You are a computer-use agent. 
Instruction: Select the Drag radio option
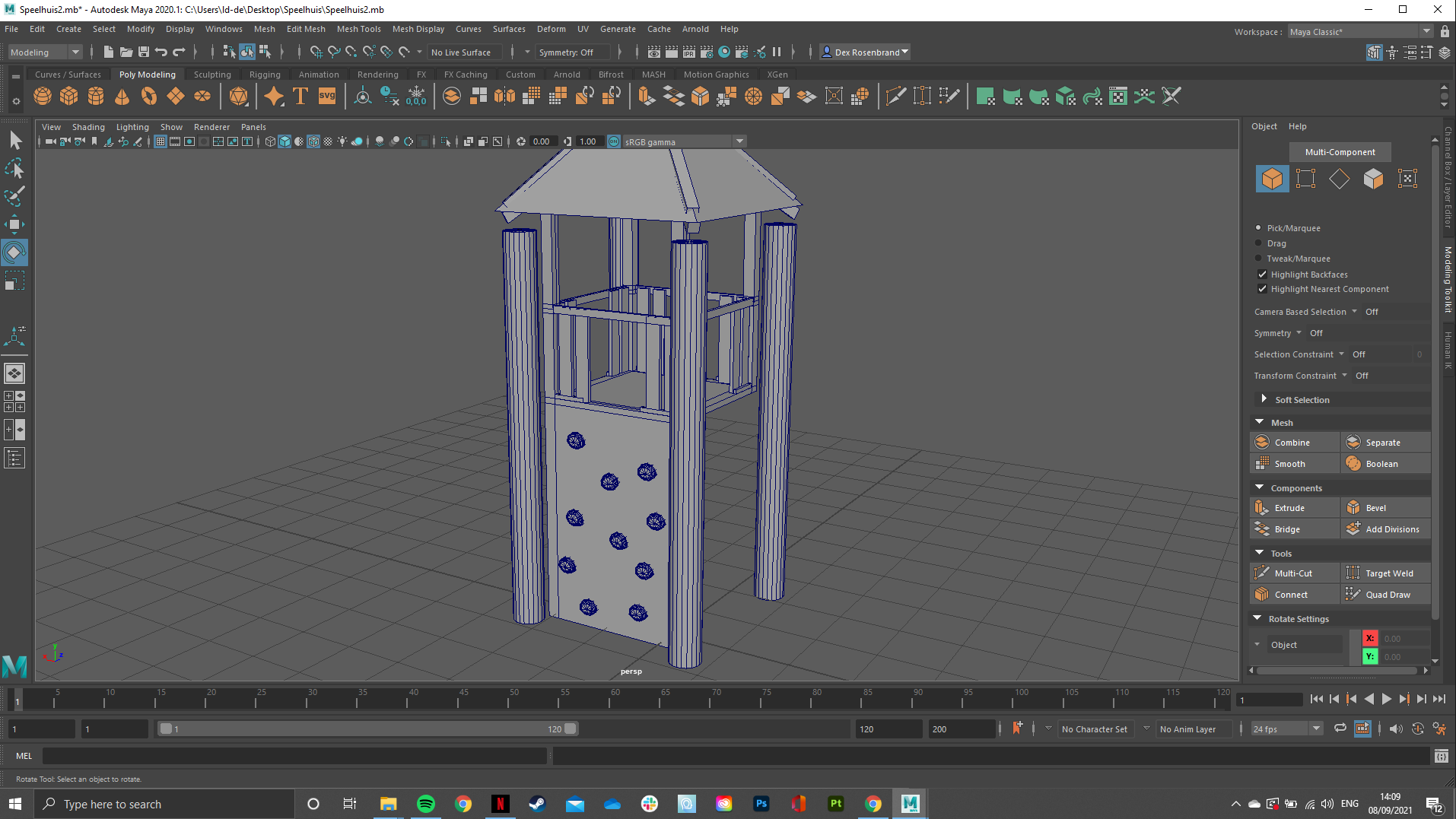1258,243
